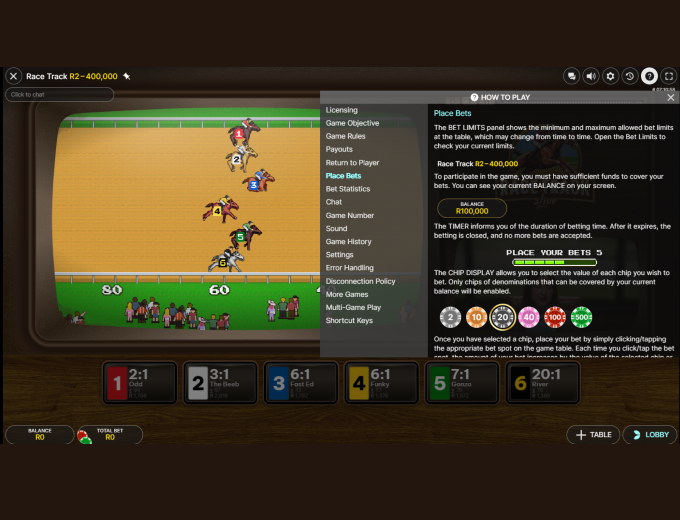Select Game Rules in help menu

(x=345, y=136)
